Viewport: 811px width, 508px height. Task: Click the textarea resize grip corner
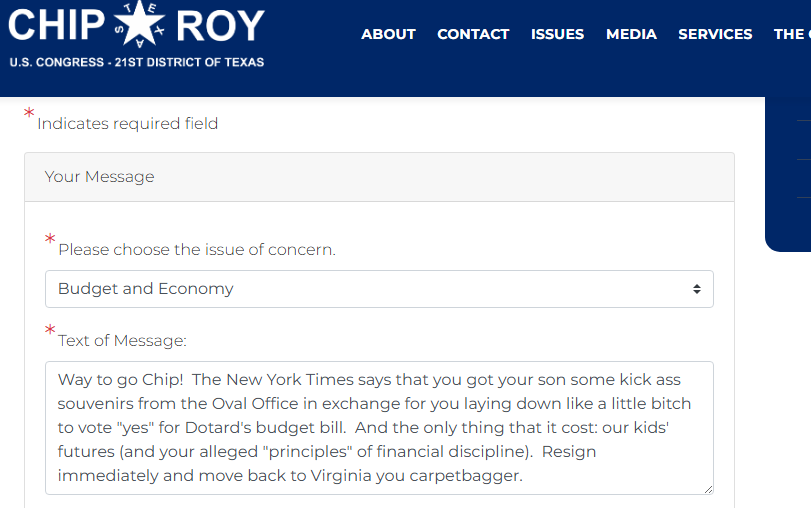click(708, 489)
